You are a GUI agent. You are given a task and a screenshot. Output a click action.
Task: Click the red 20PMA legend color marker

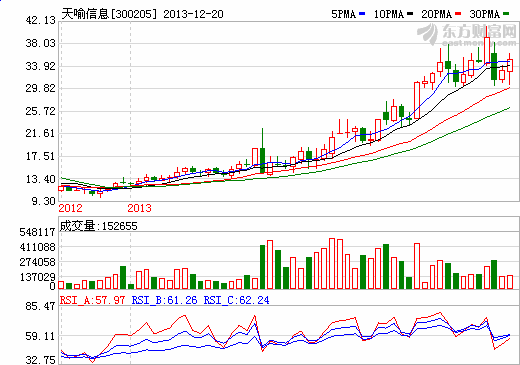[x=458, y=14]
